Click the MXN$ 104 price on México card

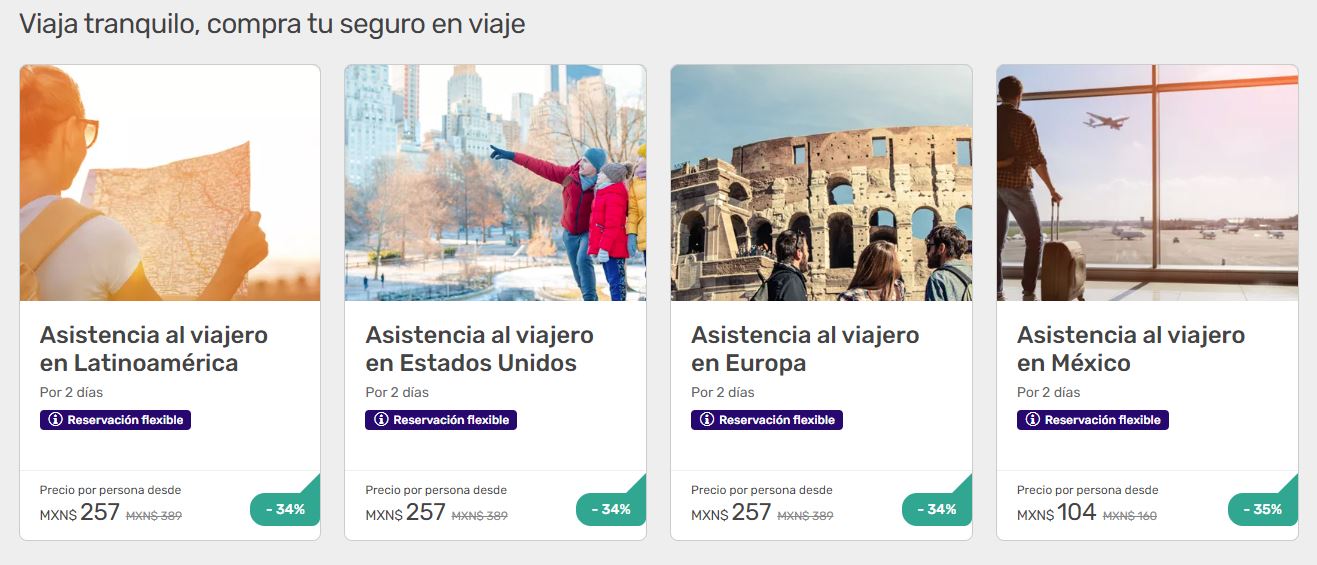tap(1057, 513)
